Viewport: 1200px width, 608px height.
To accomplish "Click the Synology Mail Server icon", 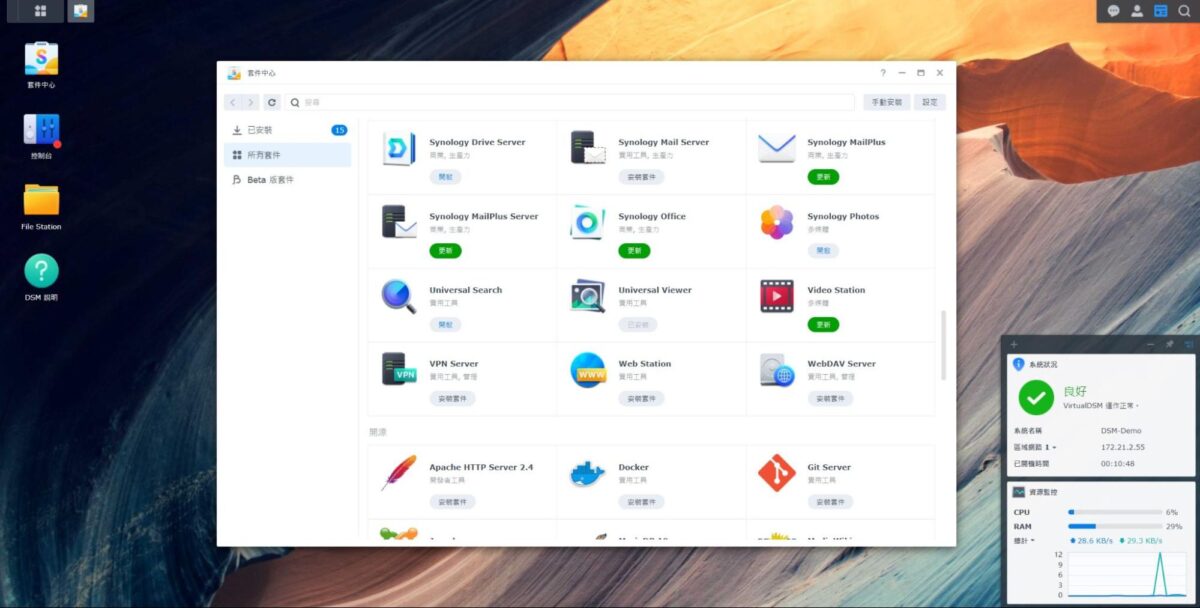I will 588,148.
